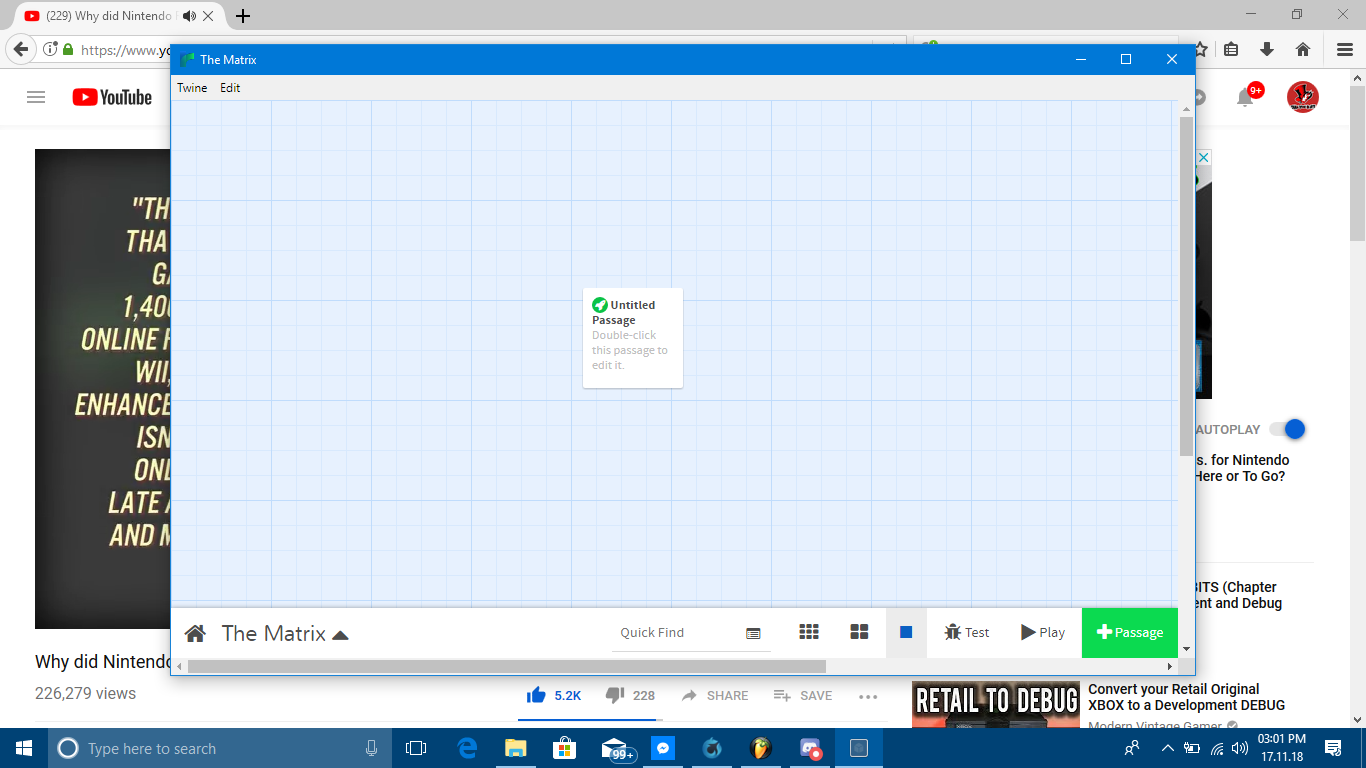The image size is (1366, 768).
Task: Click the Twine horizontal scrollbar
Action: 506,666
